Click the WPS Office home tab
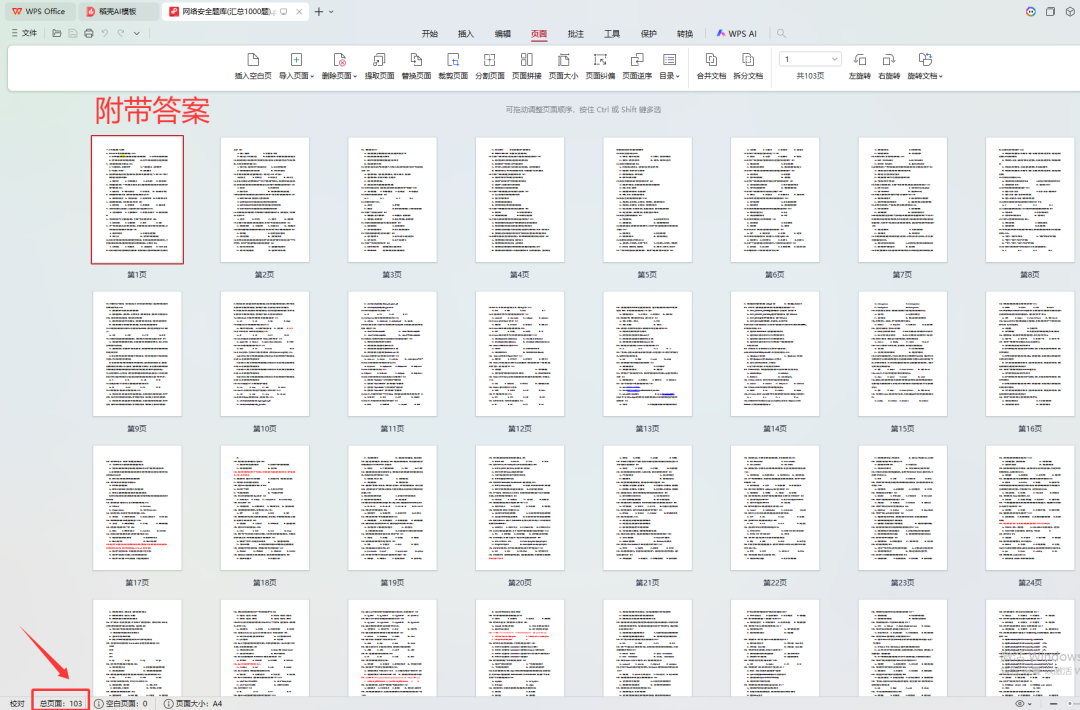Screen dimensions: 1080x710 [39, 12]
